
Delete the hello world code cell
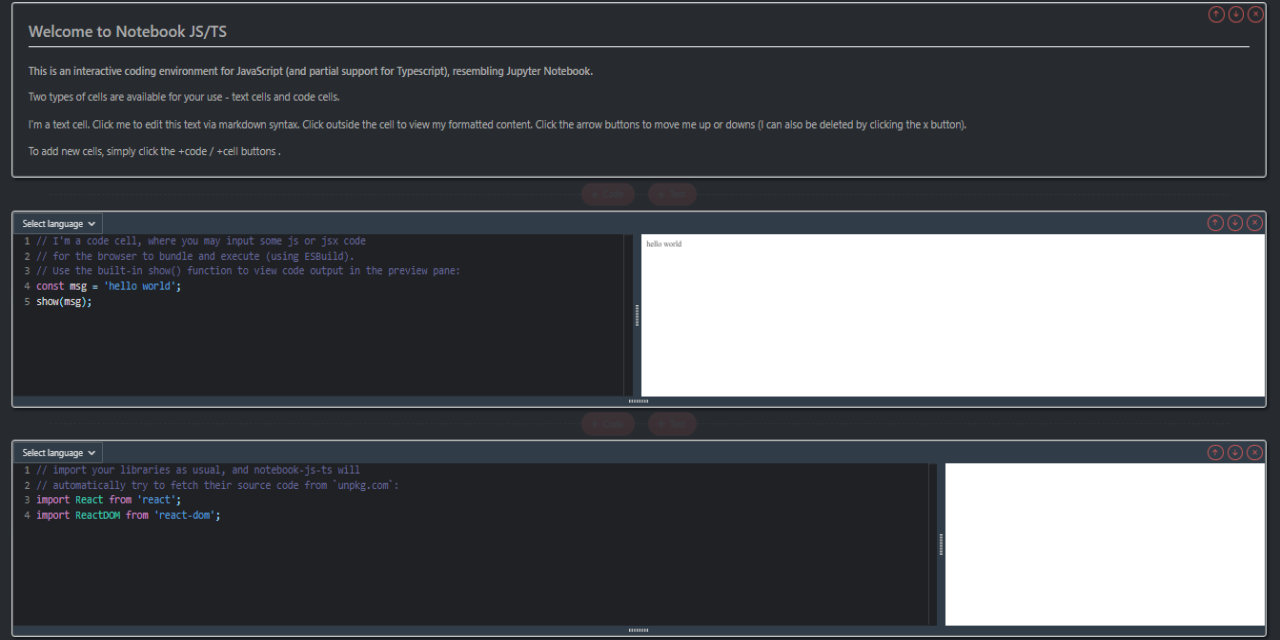coord(1255,223)
